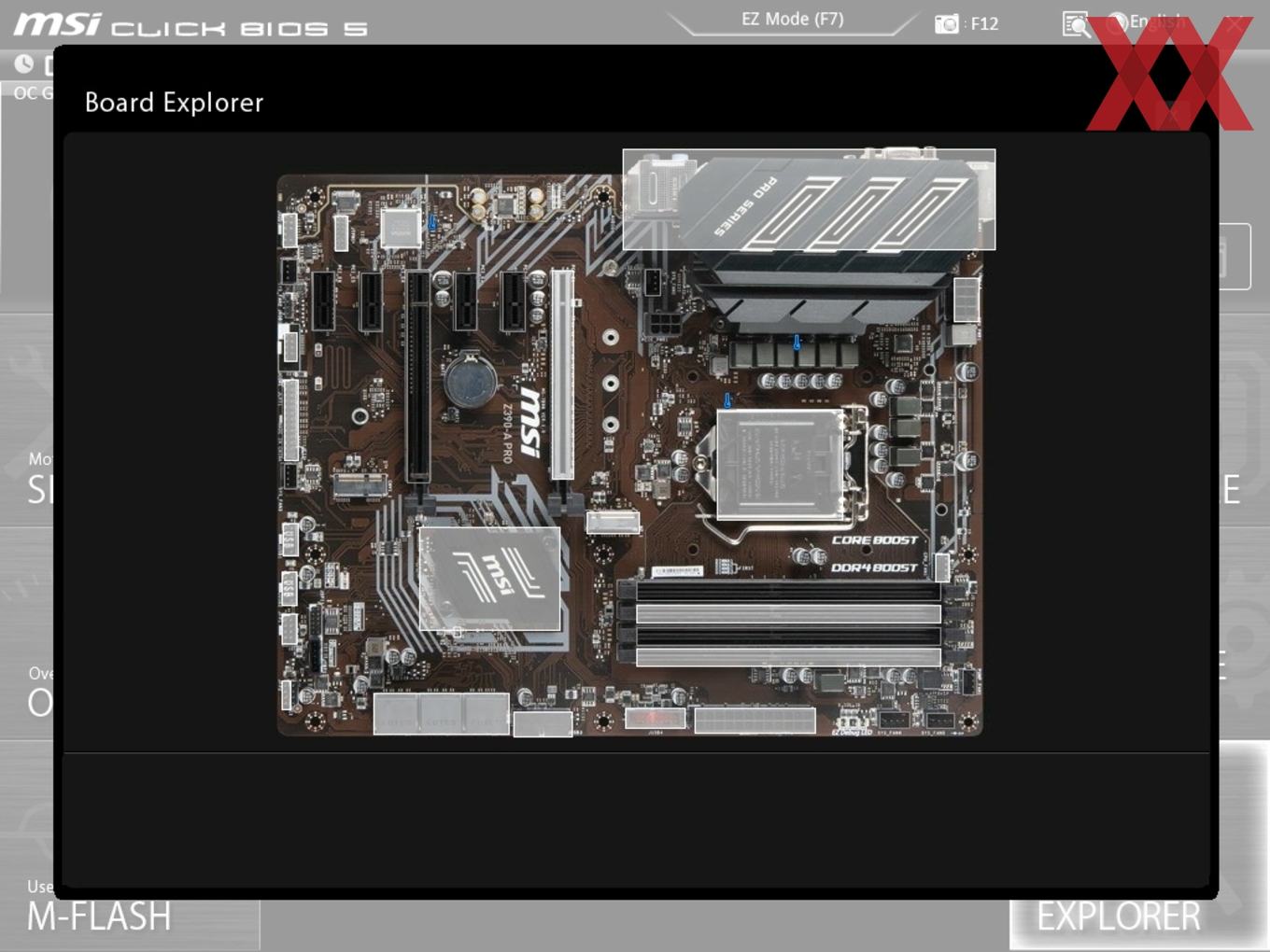Select the round CMOS battery
Screen dimensions: 1270x952
point(471,379)
